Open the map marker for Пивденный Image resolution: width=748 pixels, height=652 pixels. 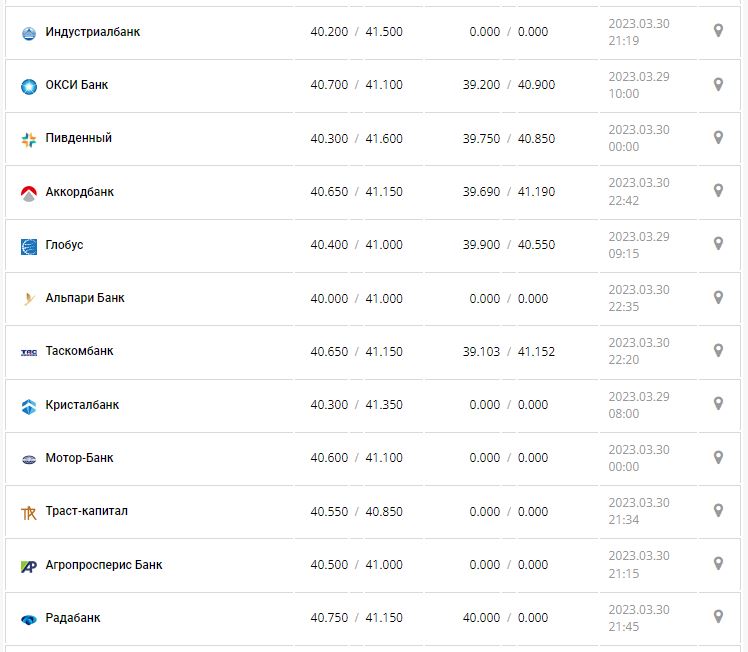click(718, 137)
